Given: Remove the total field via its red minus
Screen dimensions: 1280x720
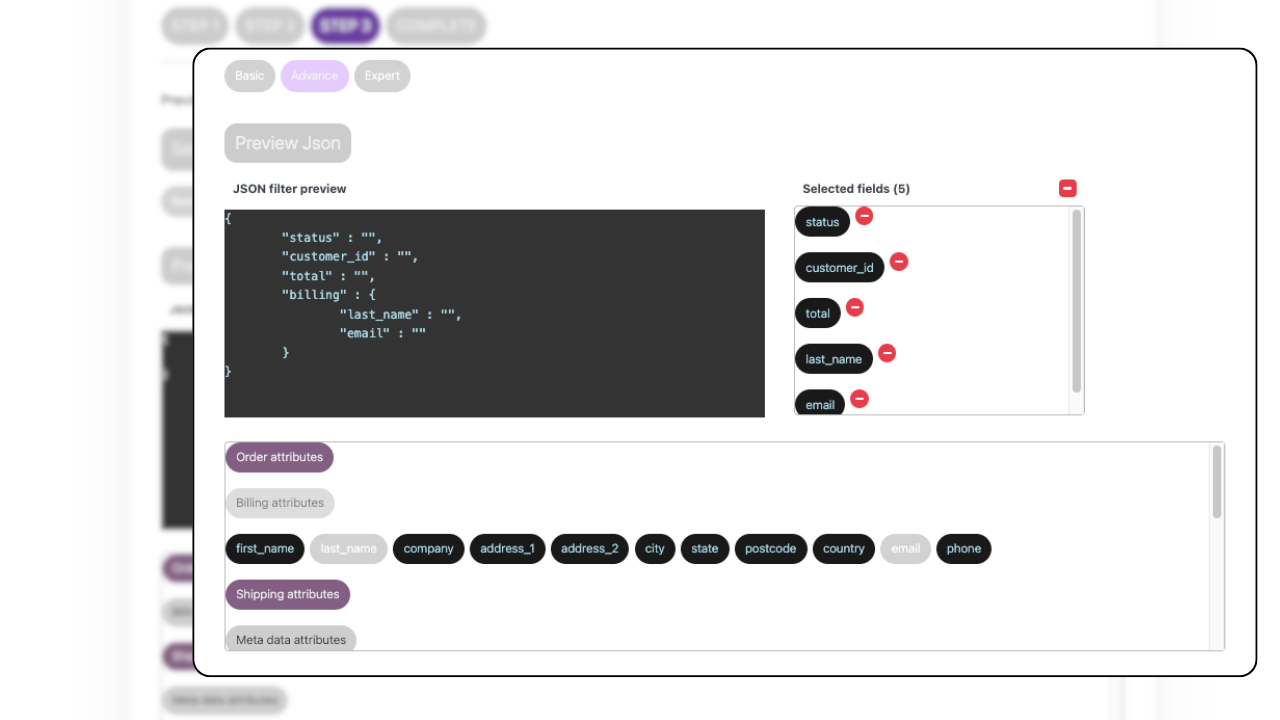Looking at the screenshot, I should (857, 308).
